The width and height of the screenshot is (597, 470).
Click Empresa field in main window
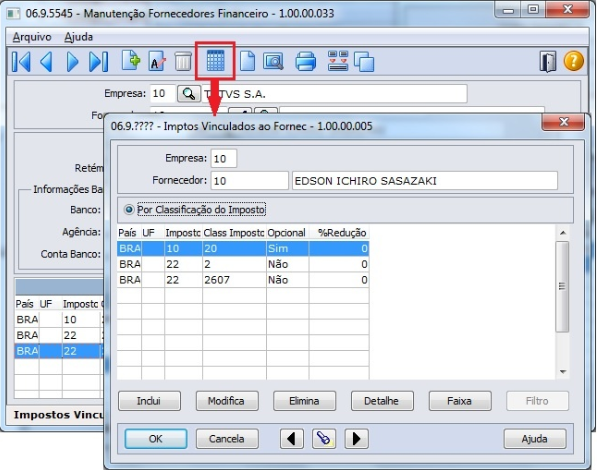pyautogui.click(x=163, y=94)
